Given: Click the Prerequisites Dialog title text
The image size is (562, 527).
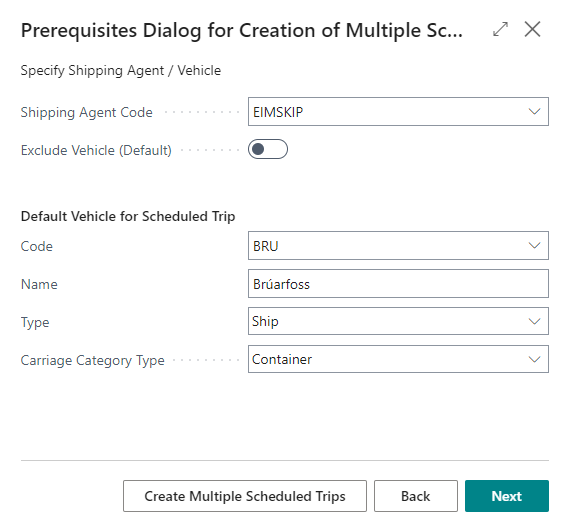Looking at the screenshot, I should (x=242, y=30).
